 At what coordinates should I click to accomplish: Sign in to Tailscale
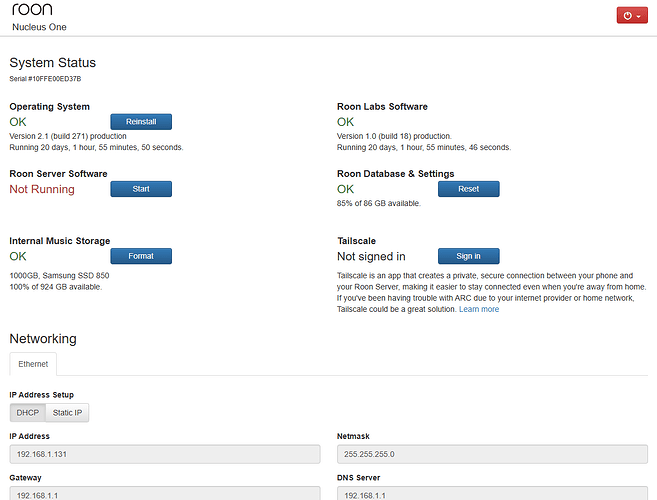coord(468,256)
